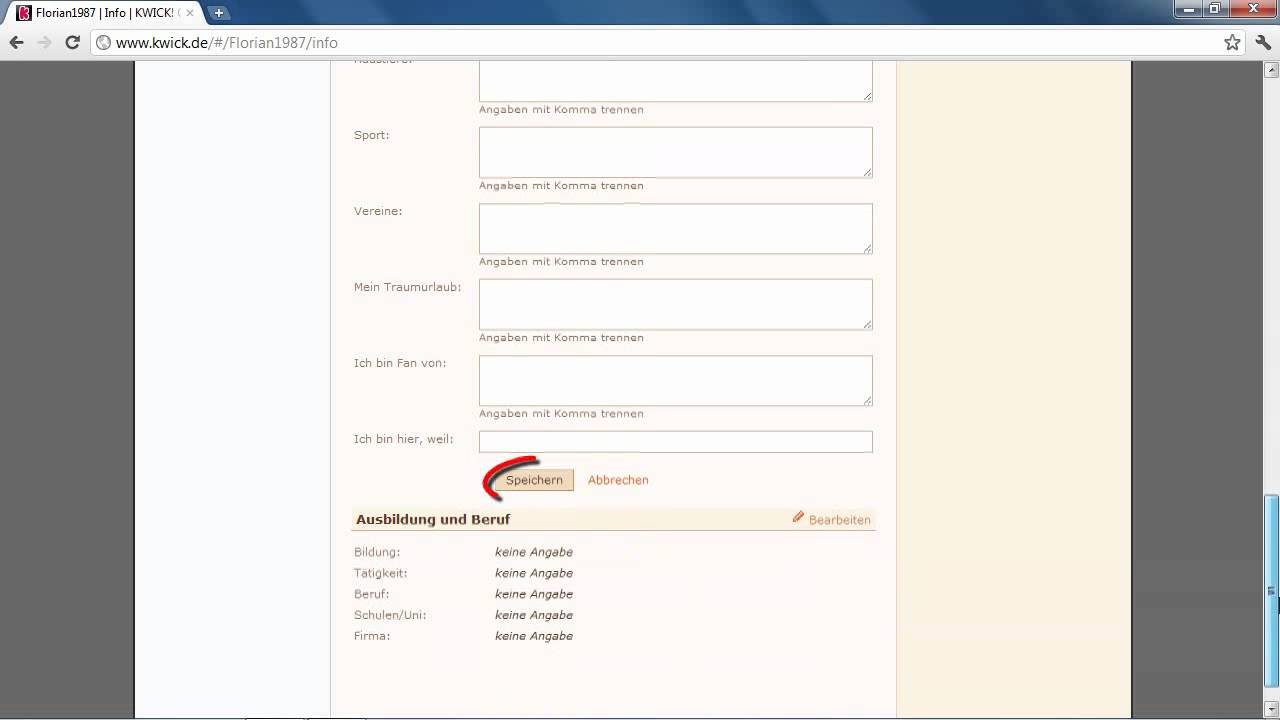Click the scrollbar up arrow
This screenshot has height=720, width=1280.
[x=1271, y=69]
